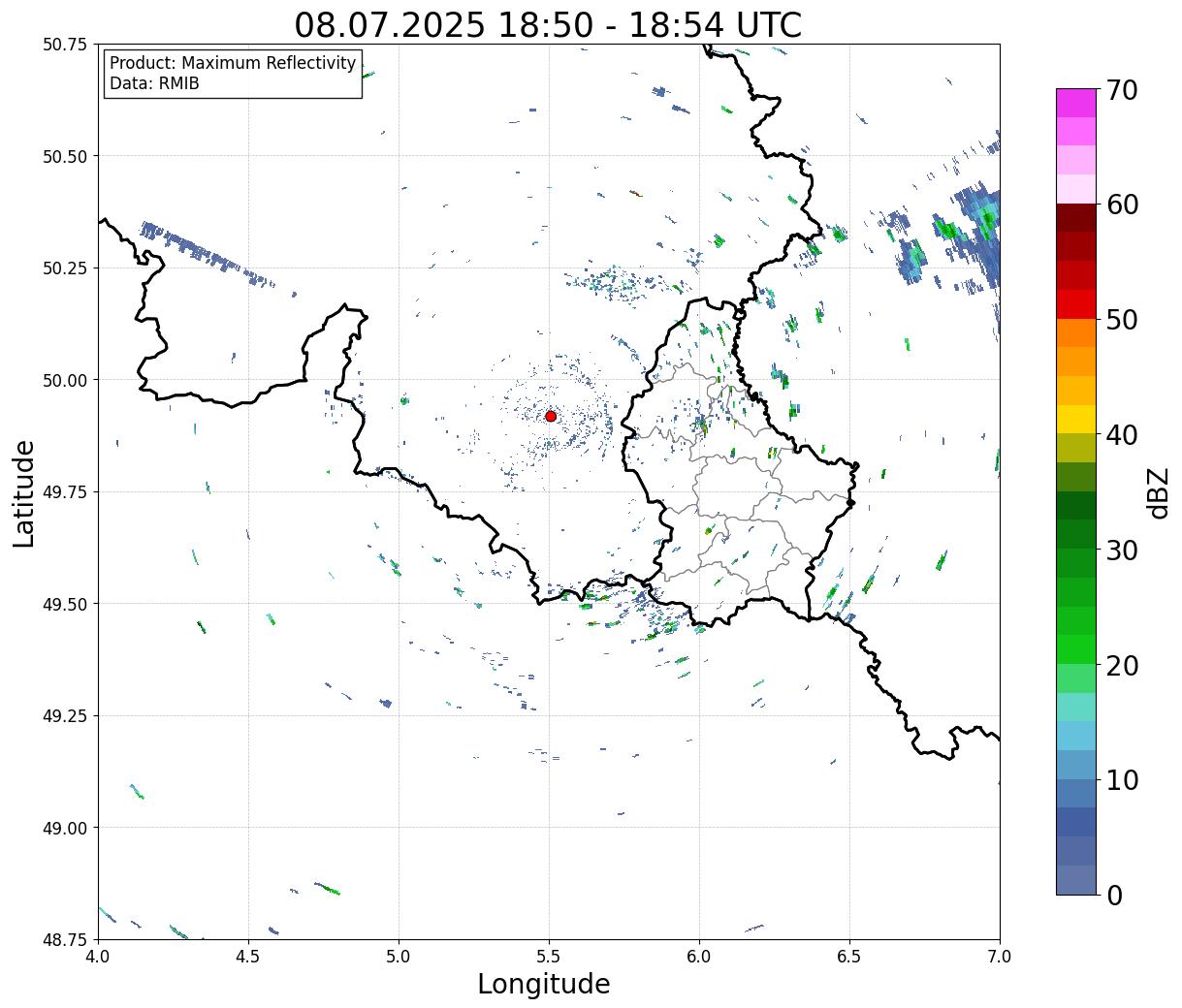The width and height of the screenshot is (1182, 1008).
Task: Click the y-axis tick label 50.75
Action: click(65, 45)
